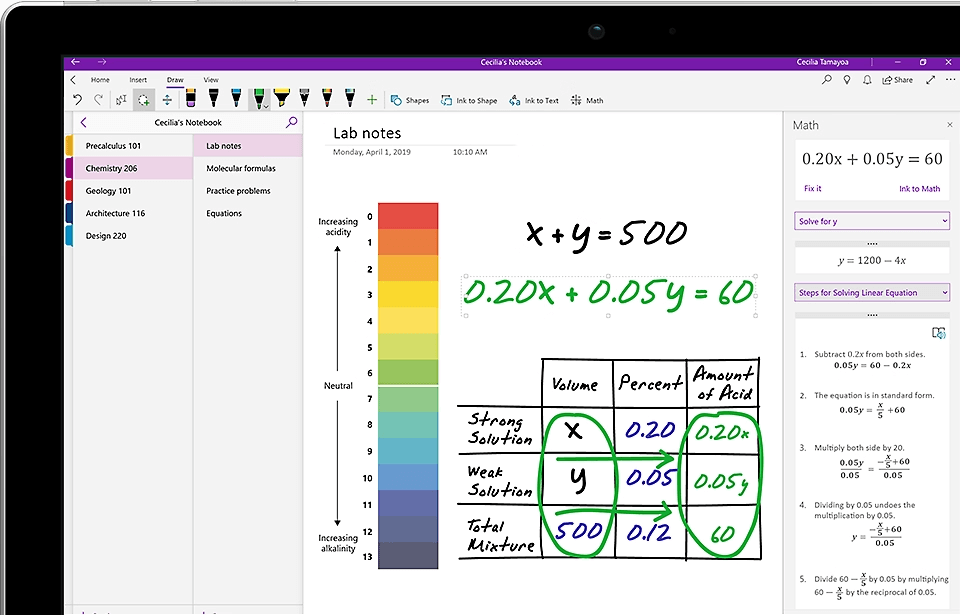Click the notebook search magnifier icon
This screenshot has width=960, height=615.
(291, 122)
